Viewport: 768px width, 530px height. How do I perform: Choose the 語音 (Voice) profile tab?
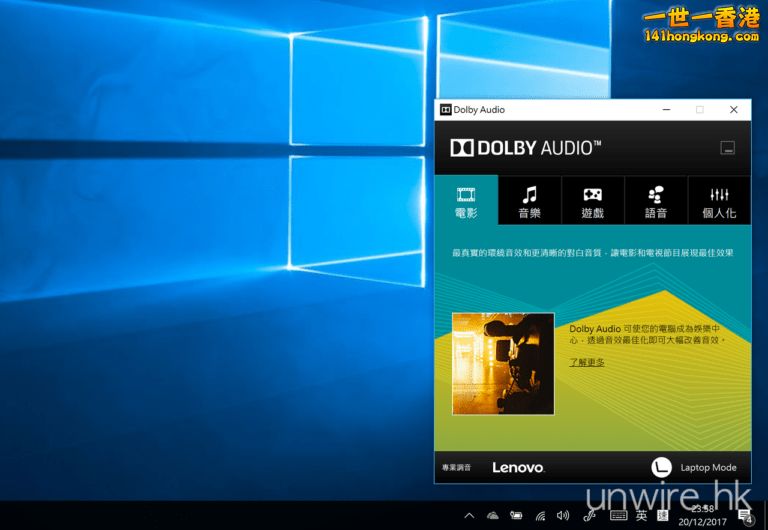656,200
